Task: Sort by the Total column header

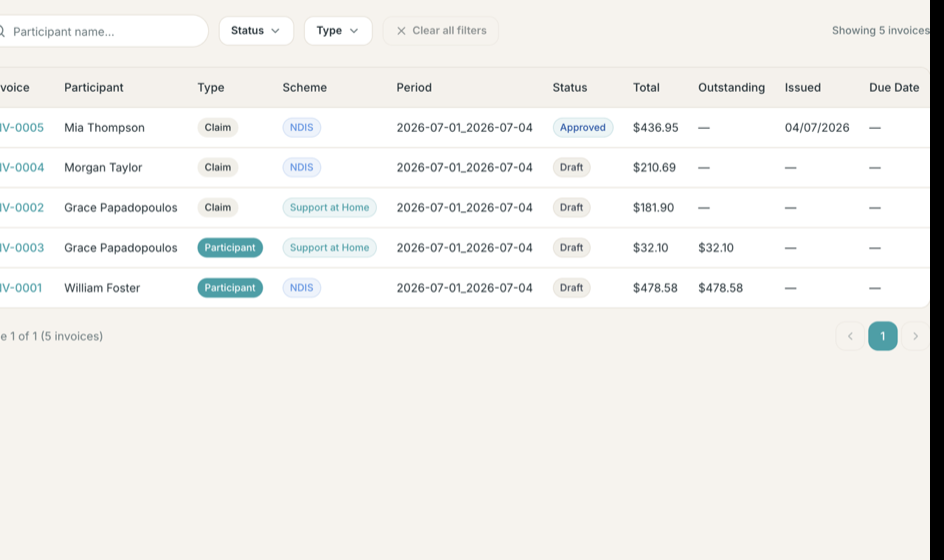Action: pos(646,87)
